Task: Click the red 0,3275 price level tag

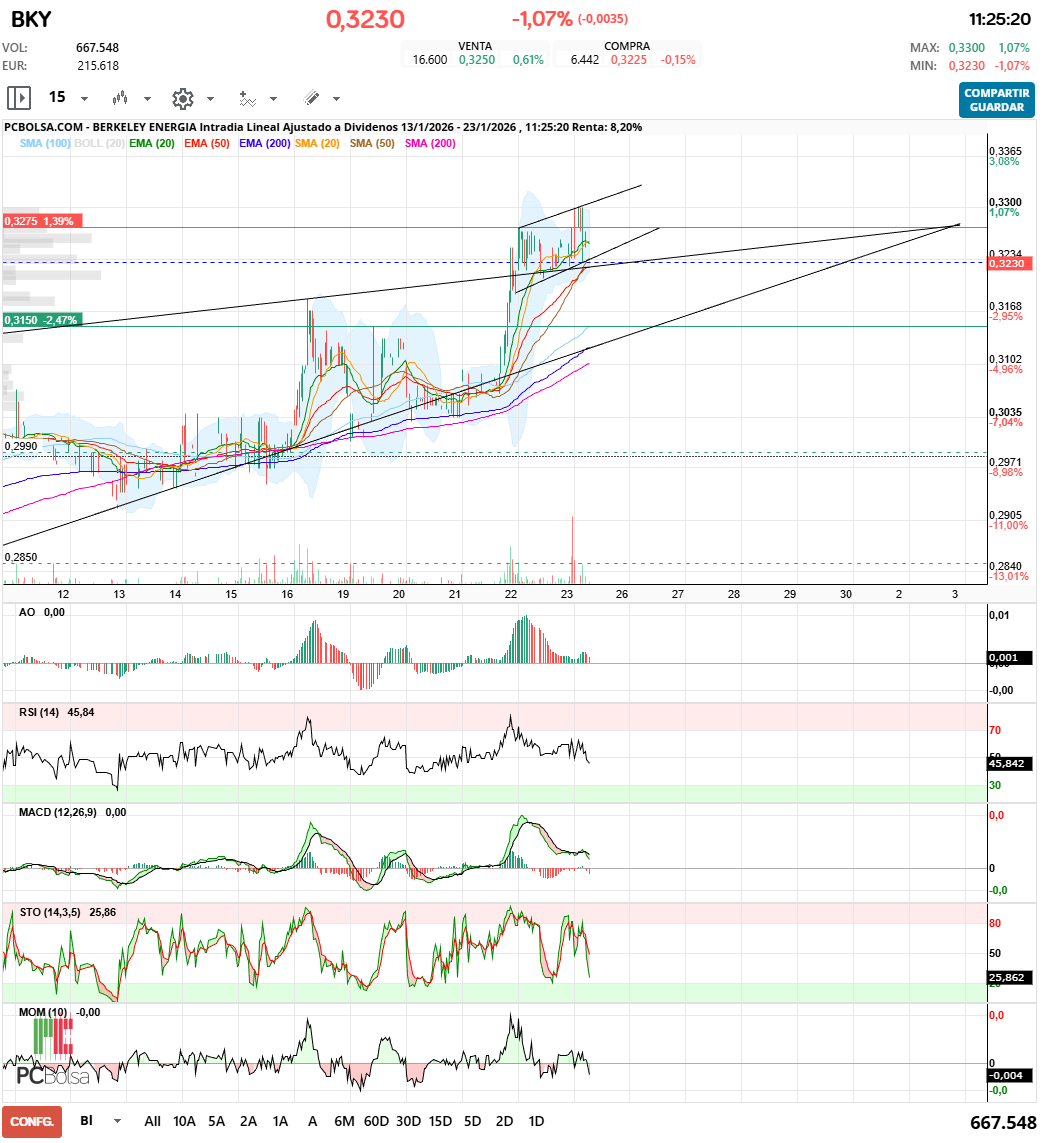Action: pos(42,220)
